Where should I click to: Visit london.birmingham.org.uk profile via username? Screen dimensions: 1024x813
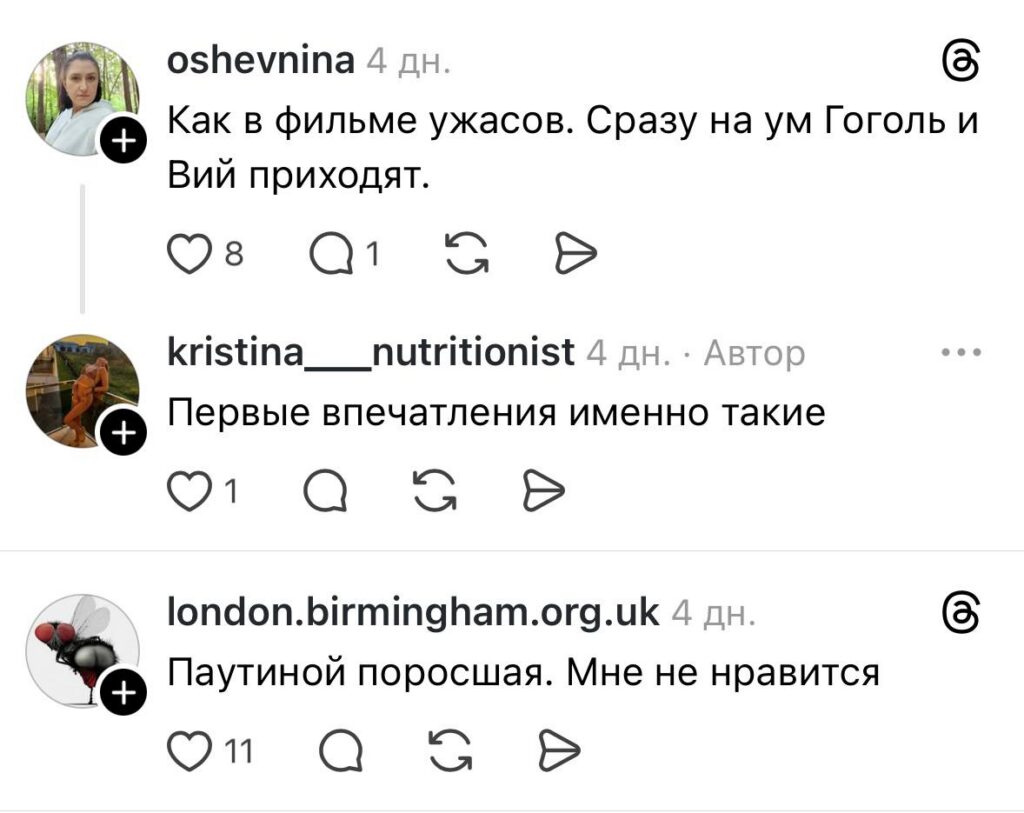click(x=413, y=610)
